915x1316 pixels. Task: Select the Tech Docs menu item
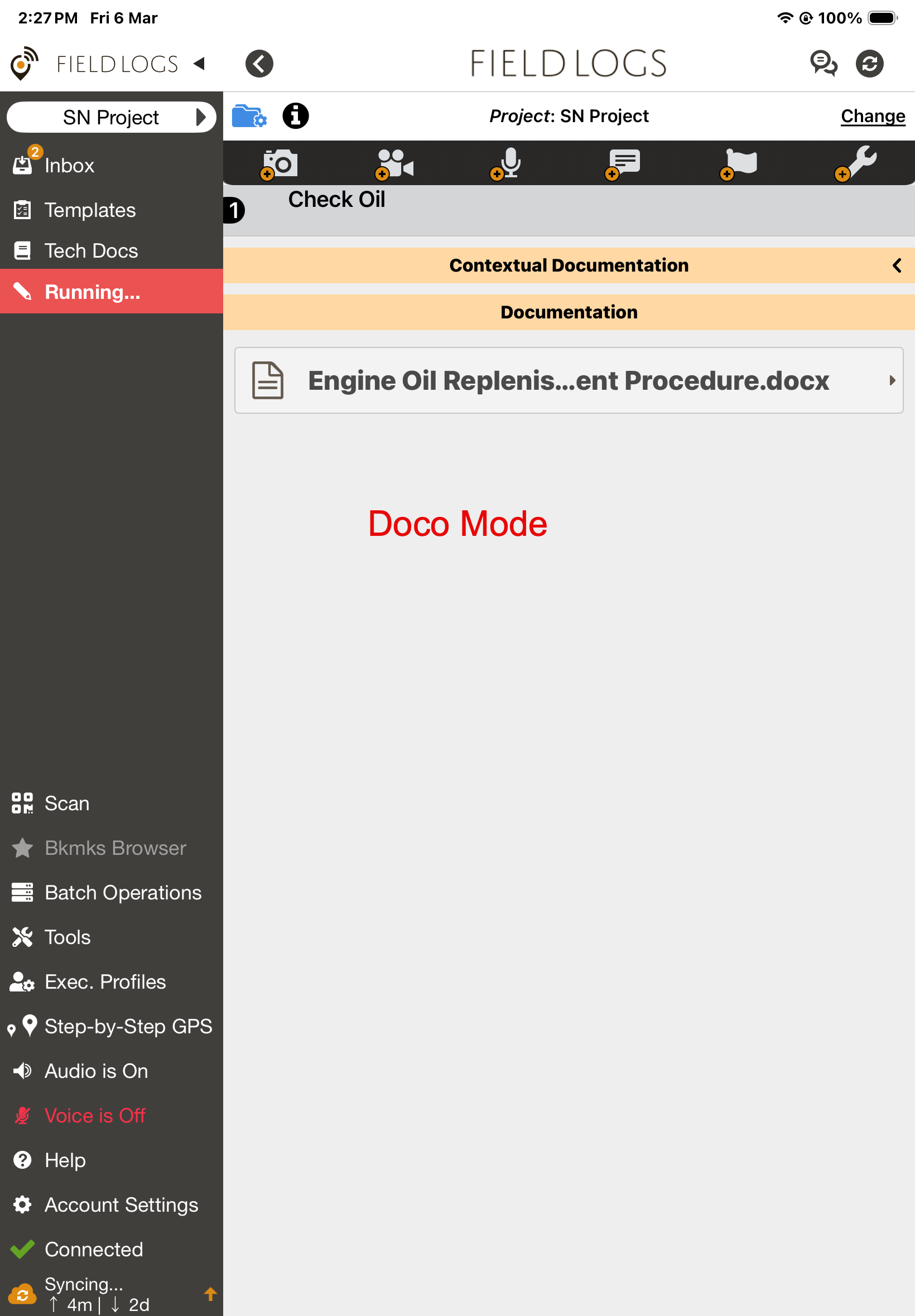pyautogui.click(x=91, y=250)
